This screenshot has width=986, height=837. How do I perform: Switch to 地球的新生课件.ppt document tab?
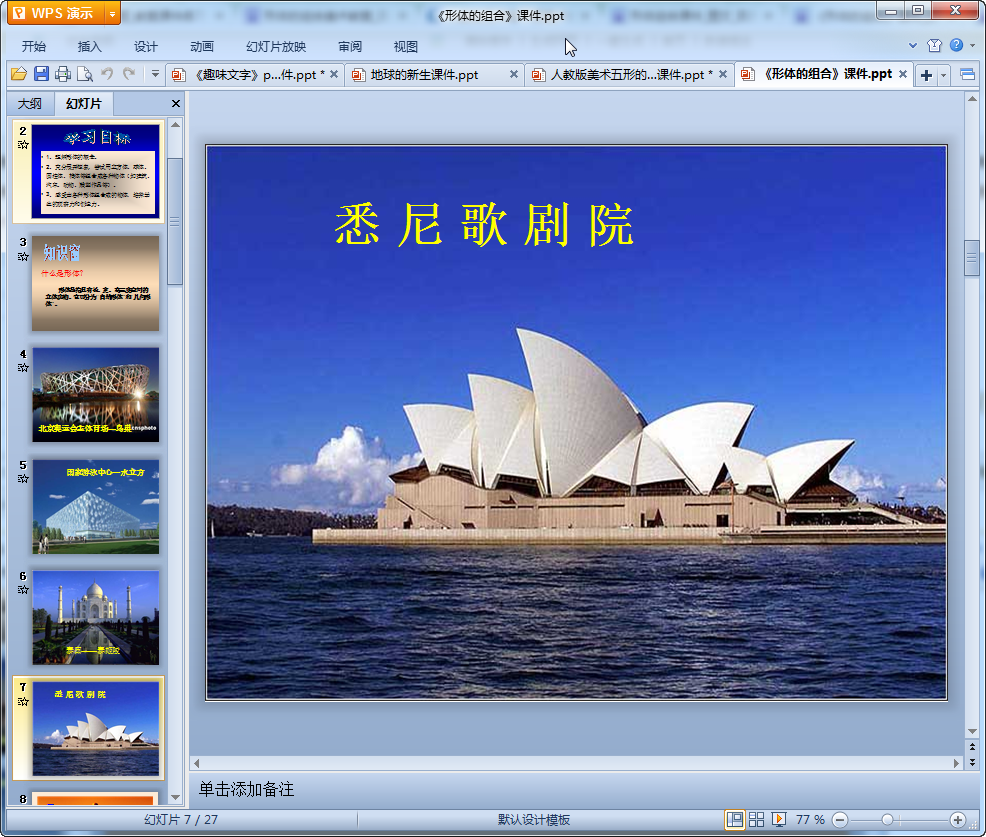[424, 75]
